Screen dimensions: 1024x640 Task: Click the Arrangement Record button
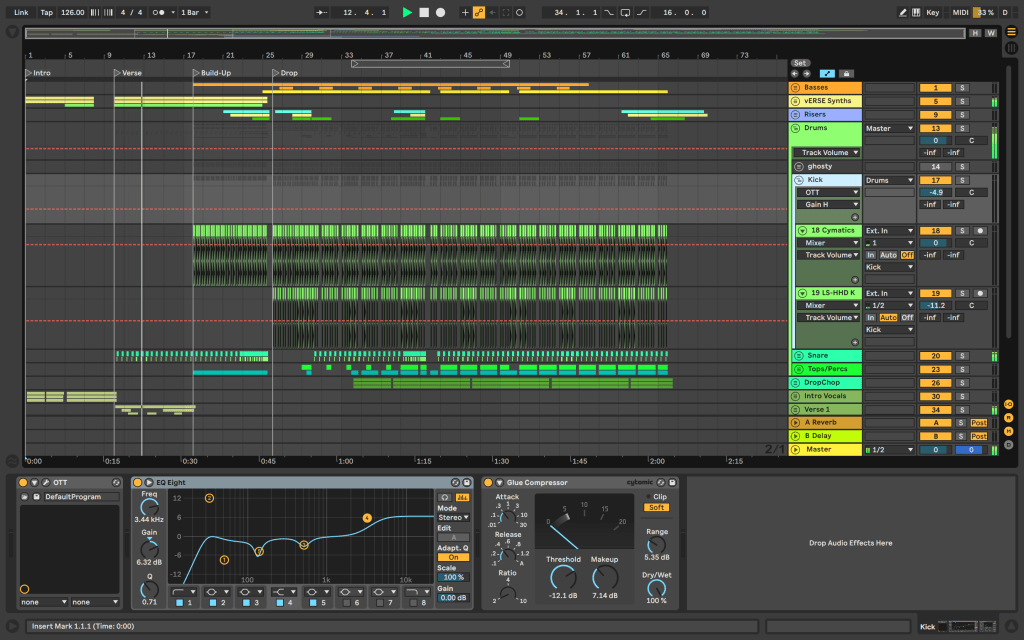pyautogui.click(x=440, y=12)
